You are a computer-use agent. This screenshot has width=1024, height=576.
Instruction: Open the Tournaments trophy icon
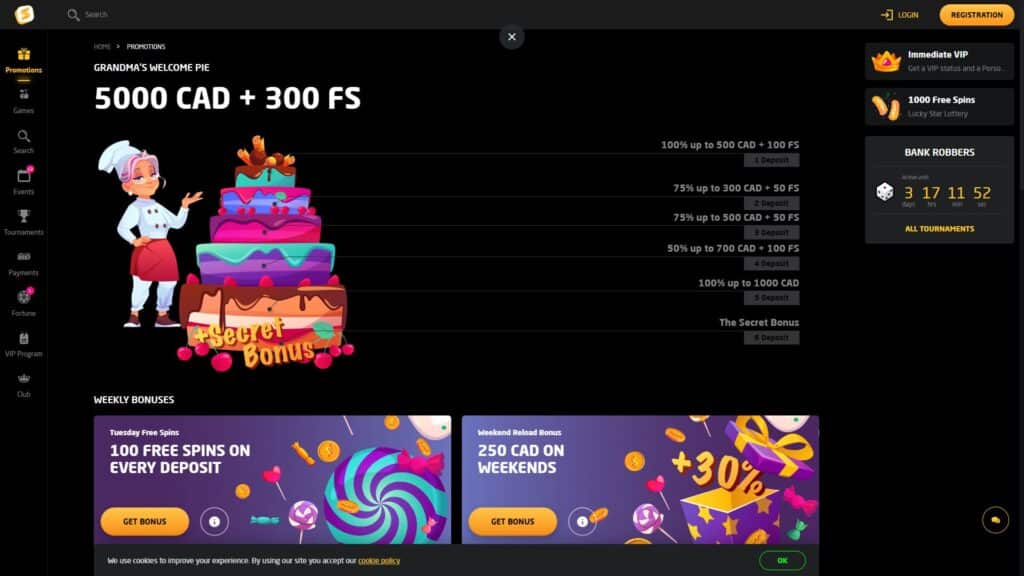pos(24,216)
